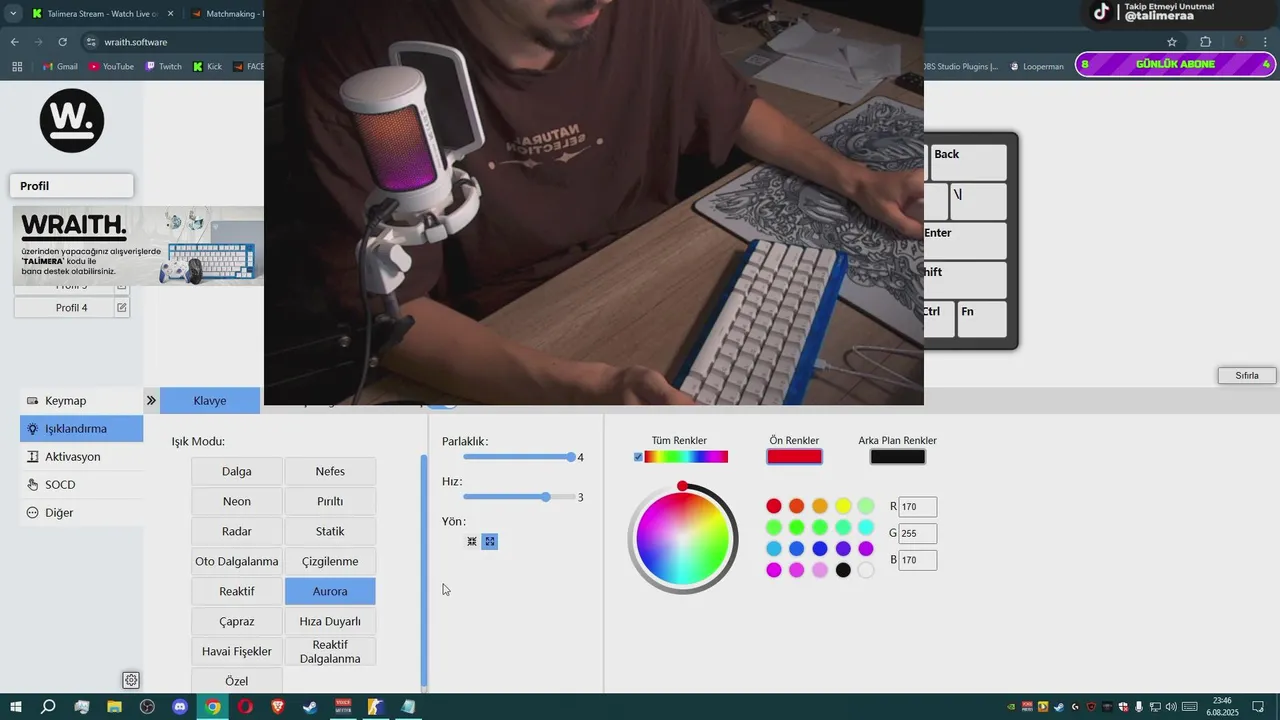Open Windows Start menu
The image size is (1280, 720).
pos(16,707)
